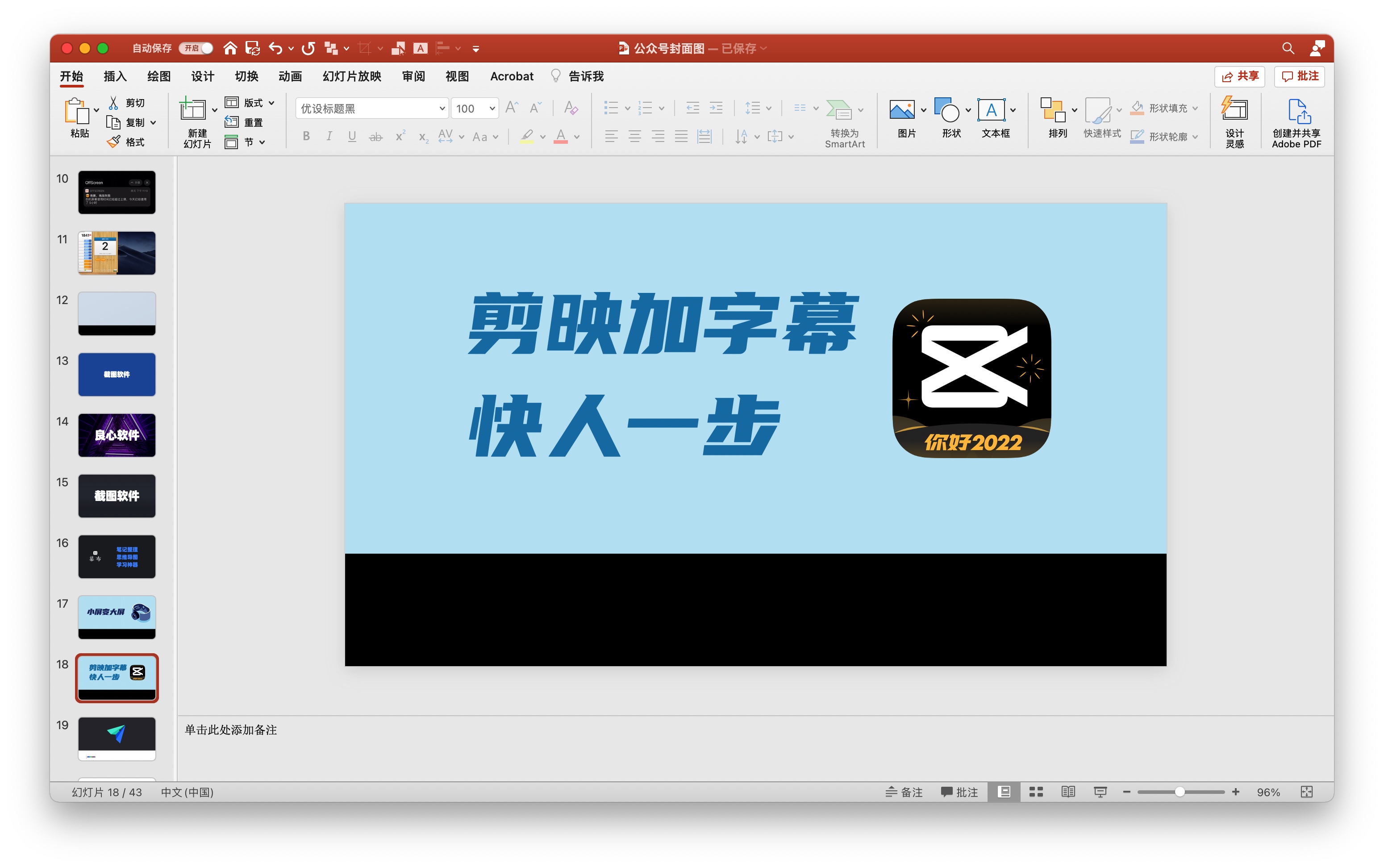
Task: Click zoom out minus button
Action: click(1126, 792)
